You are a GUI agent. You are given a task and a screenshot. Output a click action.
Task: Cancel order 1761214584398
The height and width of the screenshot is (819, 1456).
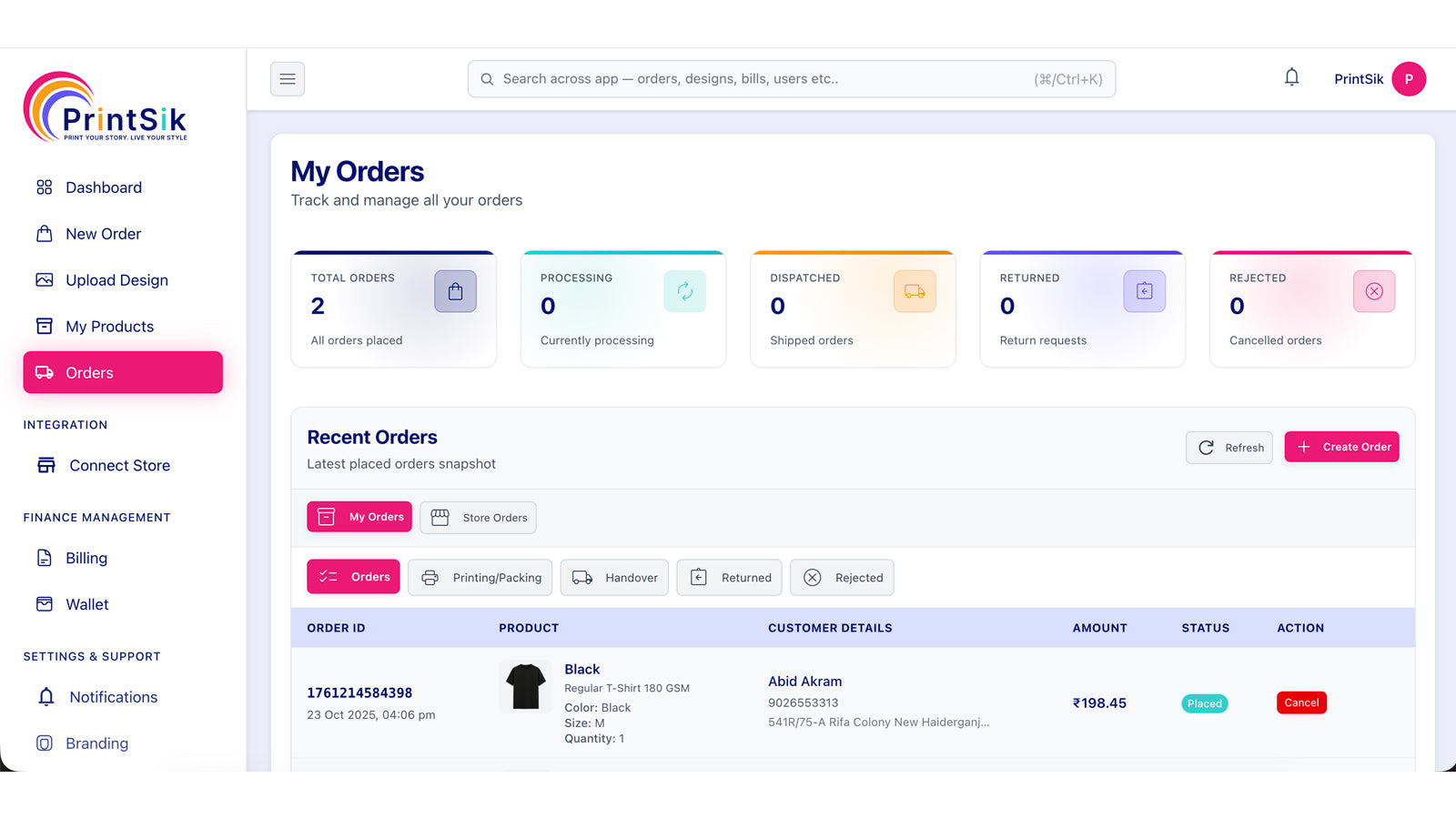[x=1300, y=702]
